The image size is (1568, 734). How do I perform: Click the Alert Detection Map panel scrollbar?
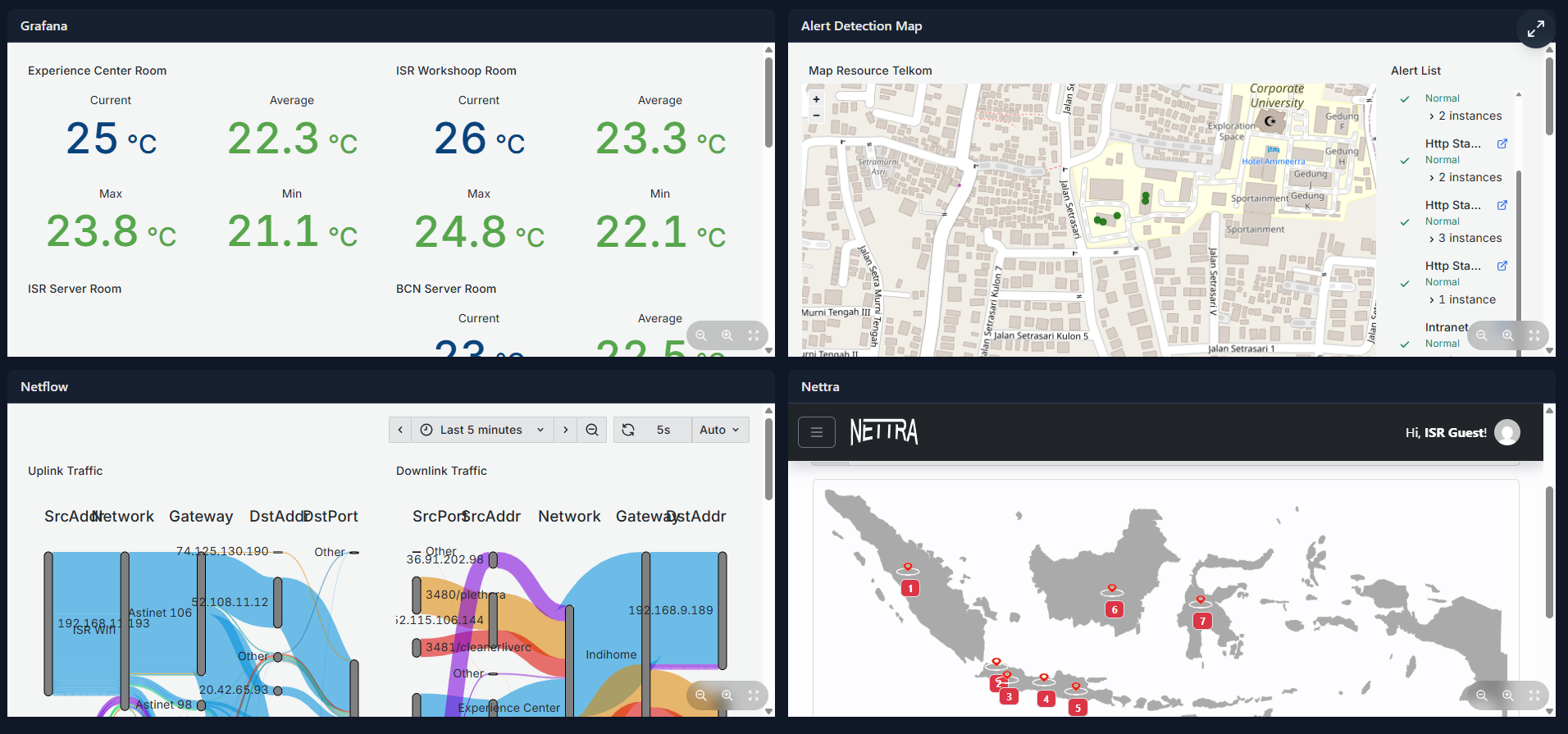pyautogui.click(x=1549, y=96)
